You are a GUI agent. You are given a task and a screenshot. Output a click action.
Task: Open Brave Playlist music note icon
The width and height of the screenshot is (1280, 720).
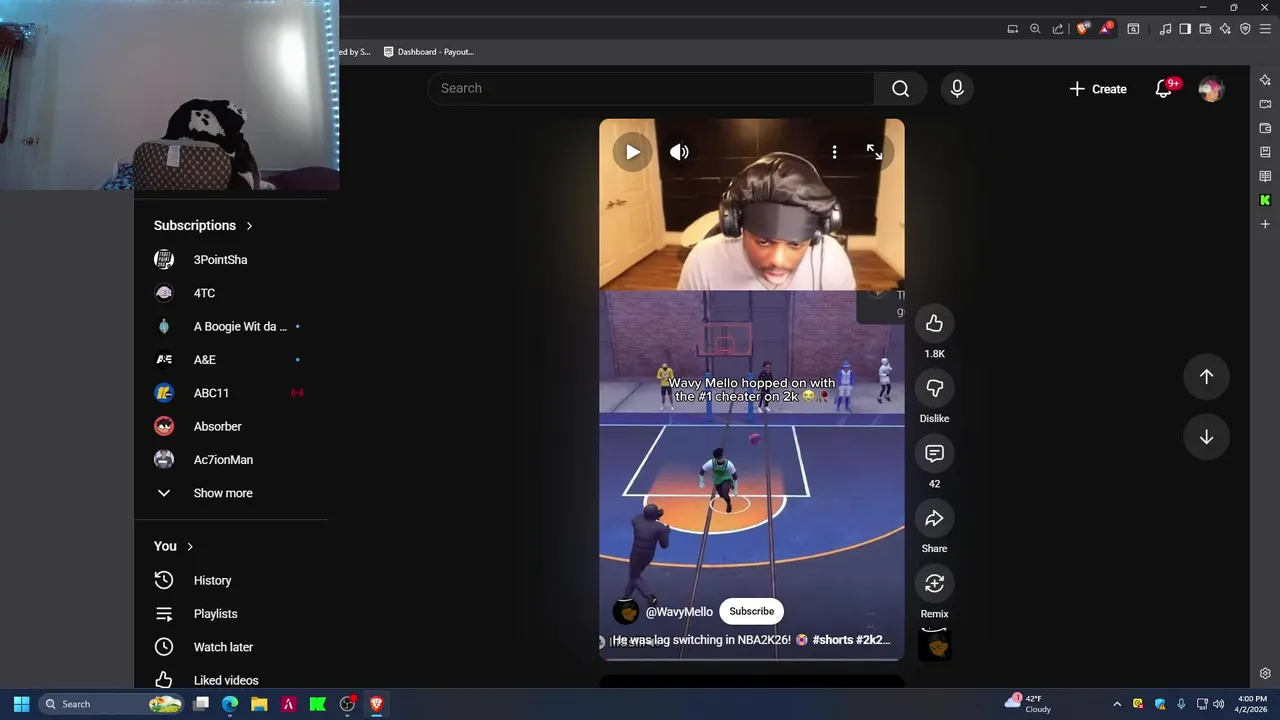pyautogui.click(x=1165, y=29)
